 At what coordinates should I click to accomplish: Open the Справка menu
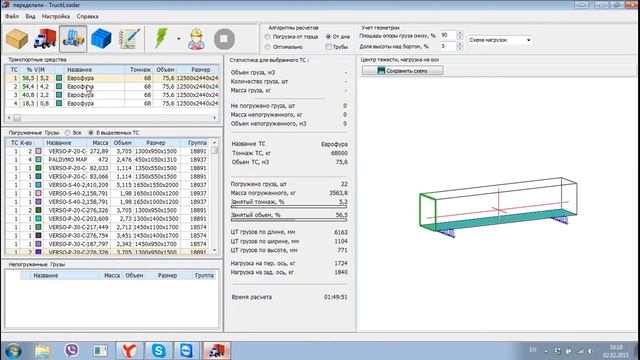tap(87, 16)
